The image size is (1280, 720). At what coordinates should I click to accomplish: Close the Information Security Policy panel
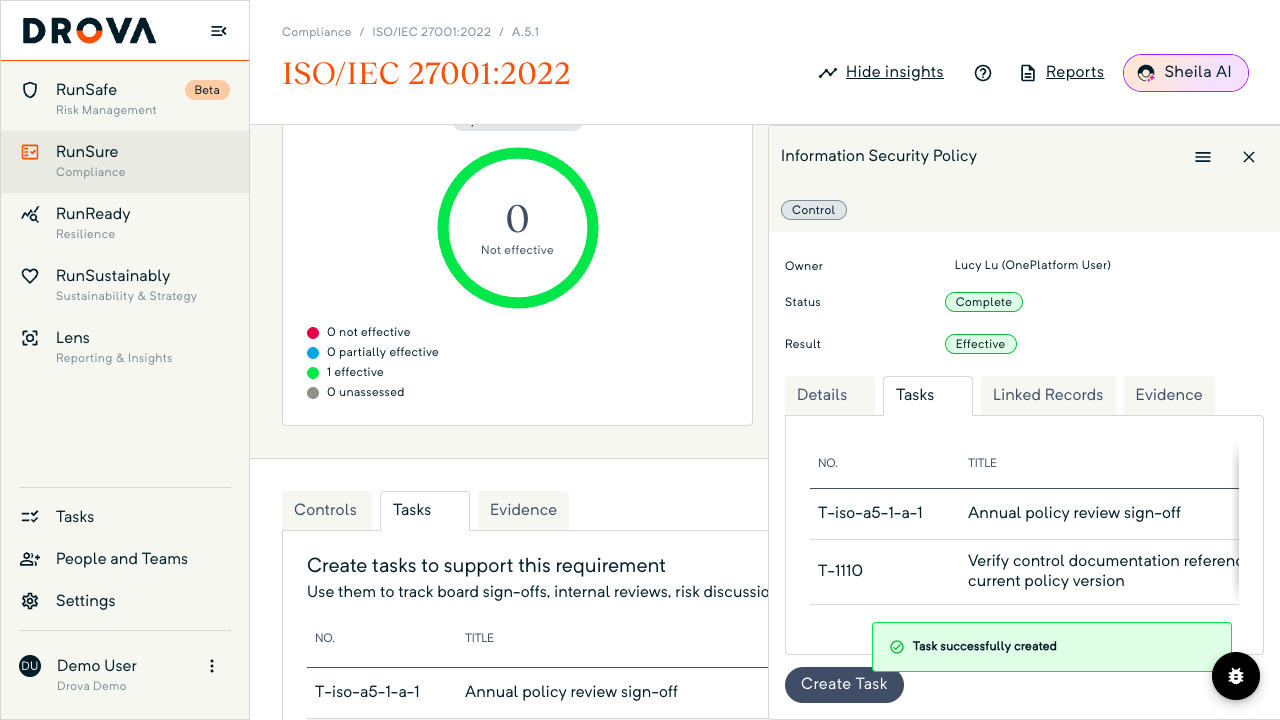click(x=1249, y=157)
